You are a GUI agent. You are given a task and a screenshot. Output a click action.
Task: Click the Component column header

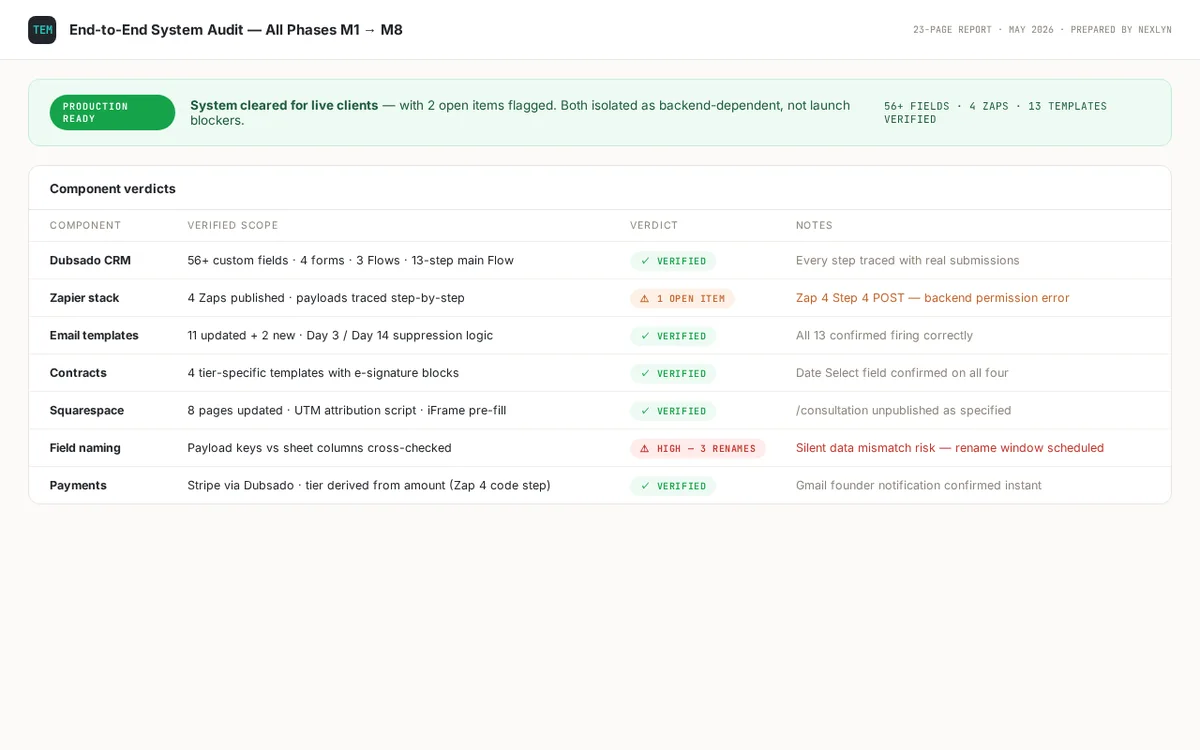click(85, 226)
